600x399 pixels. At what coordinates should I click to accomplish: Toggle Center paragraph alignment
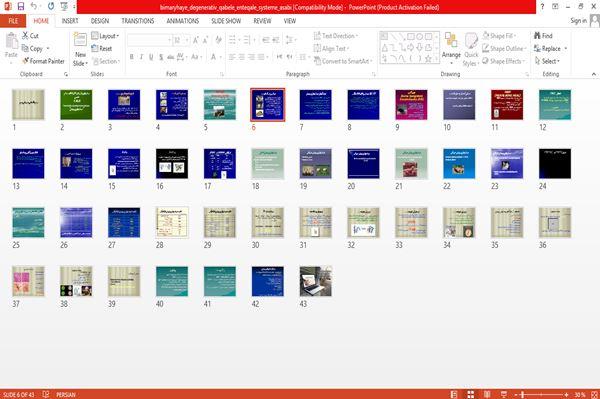(x=242, y=57)
